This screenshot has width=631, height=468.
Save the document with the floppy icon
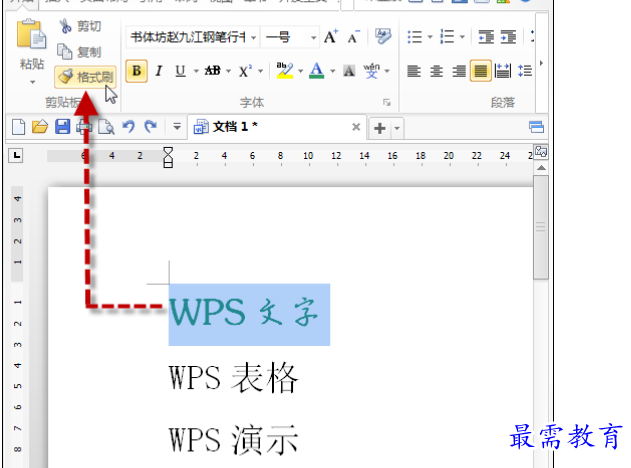click(62, 127)
